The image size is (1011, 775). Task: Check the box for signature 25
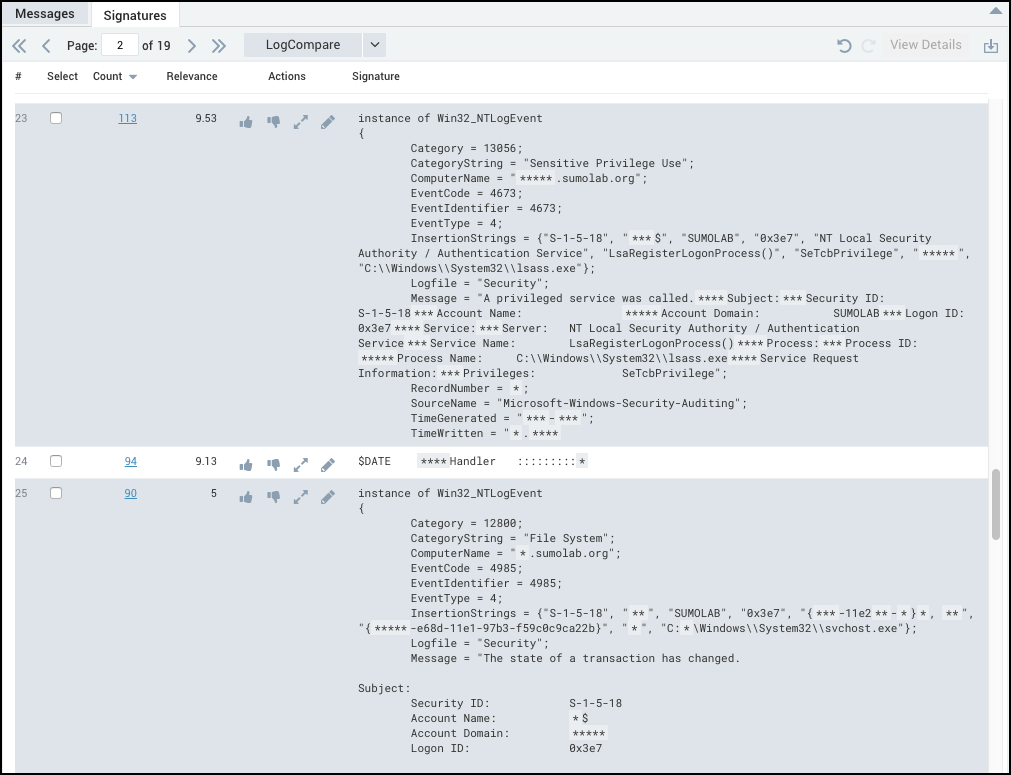pyautogui.click(x=56, y=493)
